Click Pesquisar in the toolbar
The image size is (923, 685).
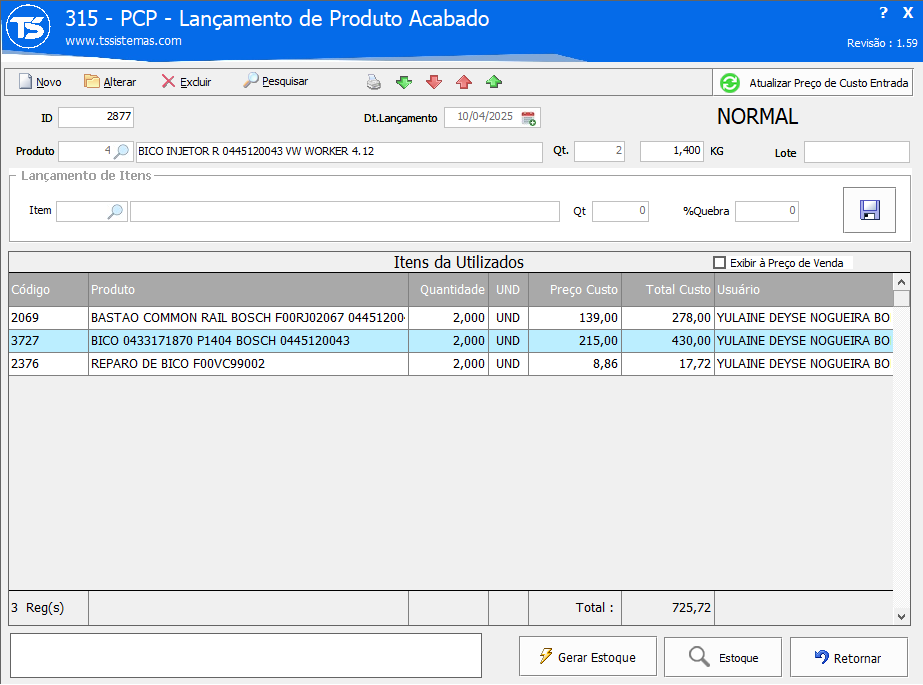(x=276, y=82)
